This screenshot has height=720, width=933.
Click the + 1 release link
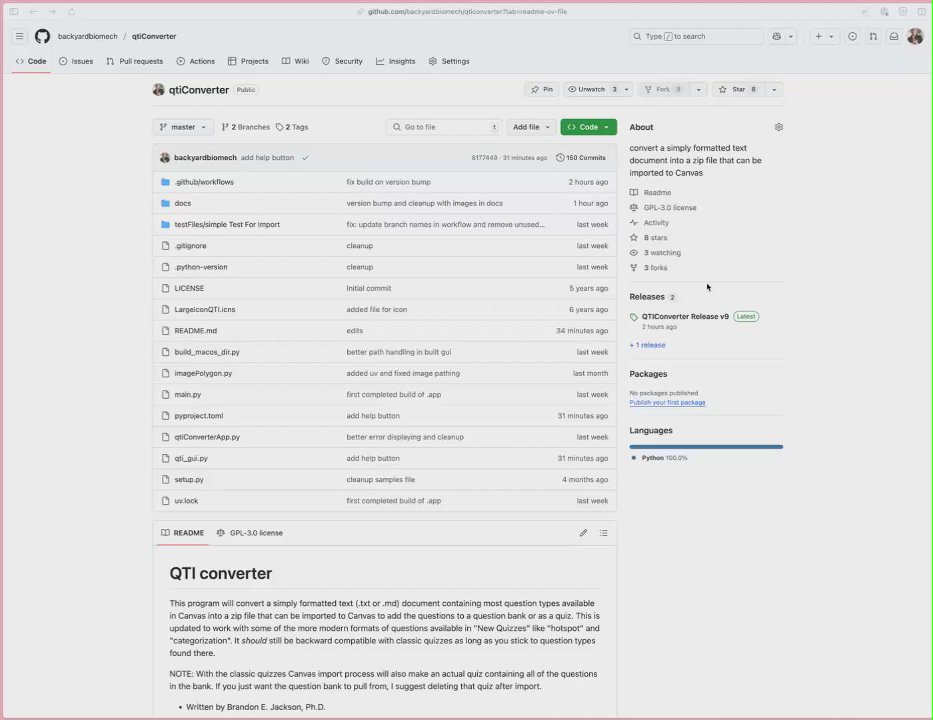pyautogui.click(x=647, y=345)
